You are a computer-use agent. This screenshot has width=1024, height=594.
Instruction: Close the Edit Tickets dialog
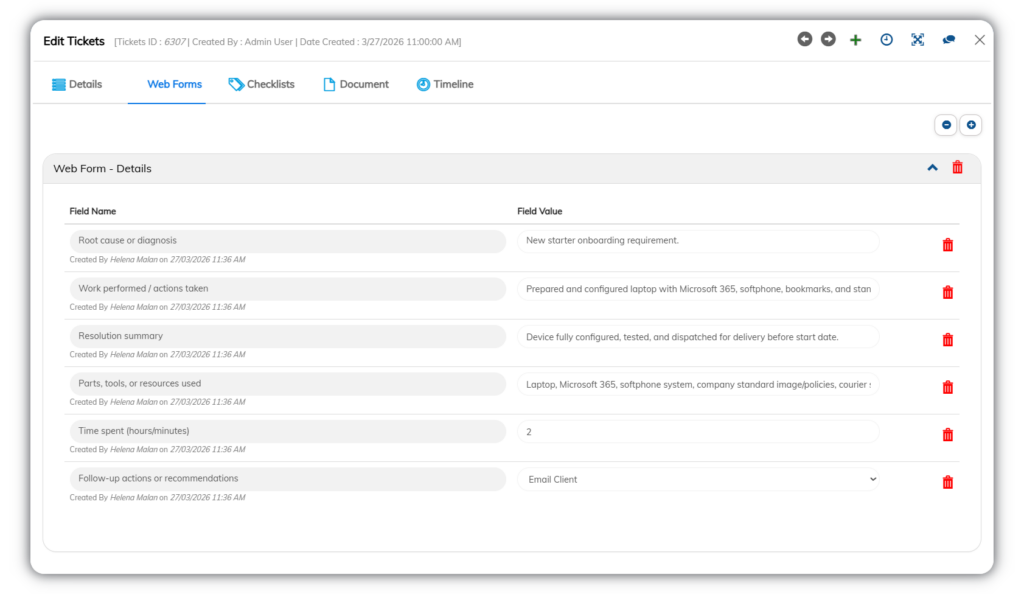(x=980, y=40)
